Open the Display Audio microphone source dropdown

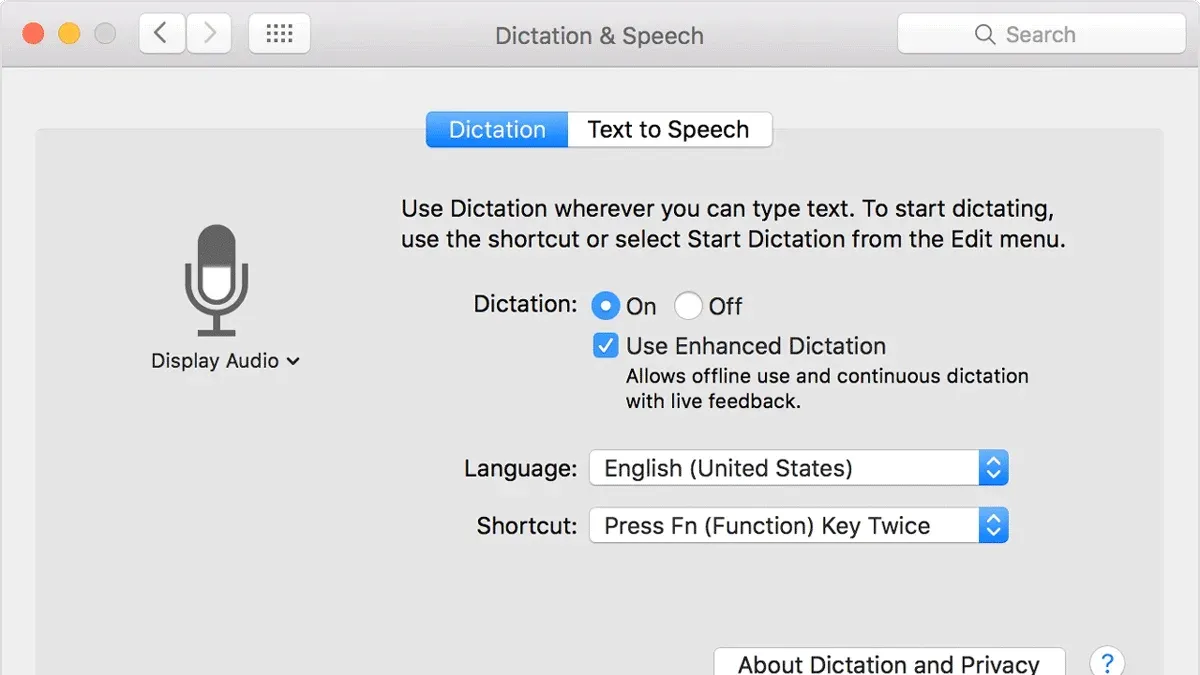tap(225, 361)
